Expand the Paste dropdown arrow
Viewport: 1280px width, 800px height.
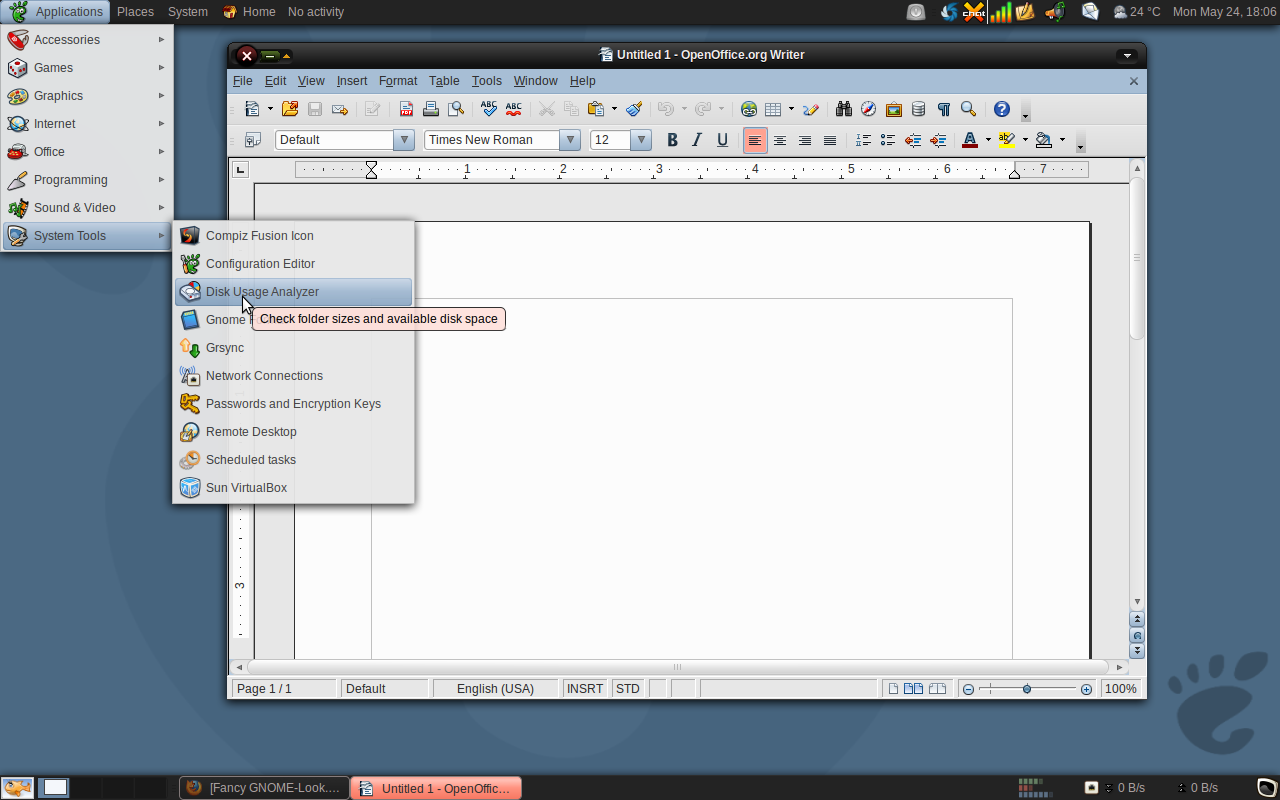tap(613, 109)
